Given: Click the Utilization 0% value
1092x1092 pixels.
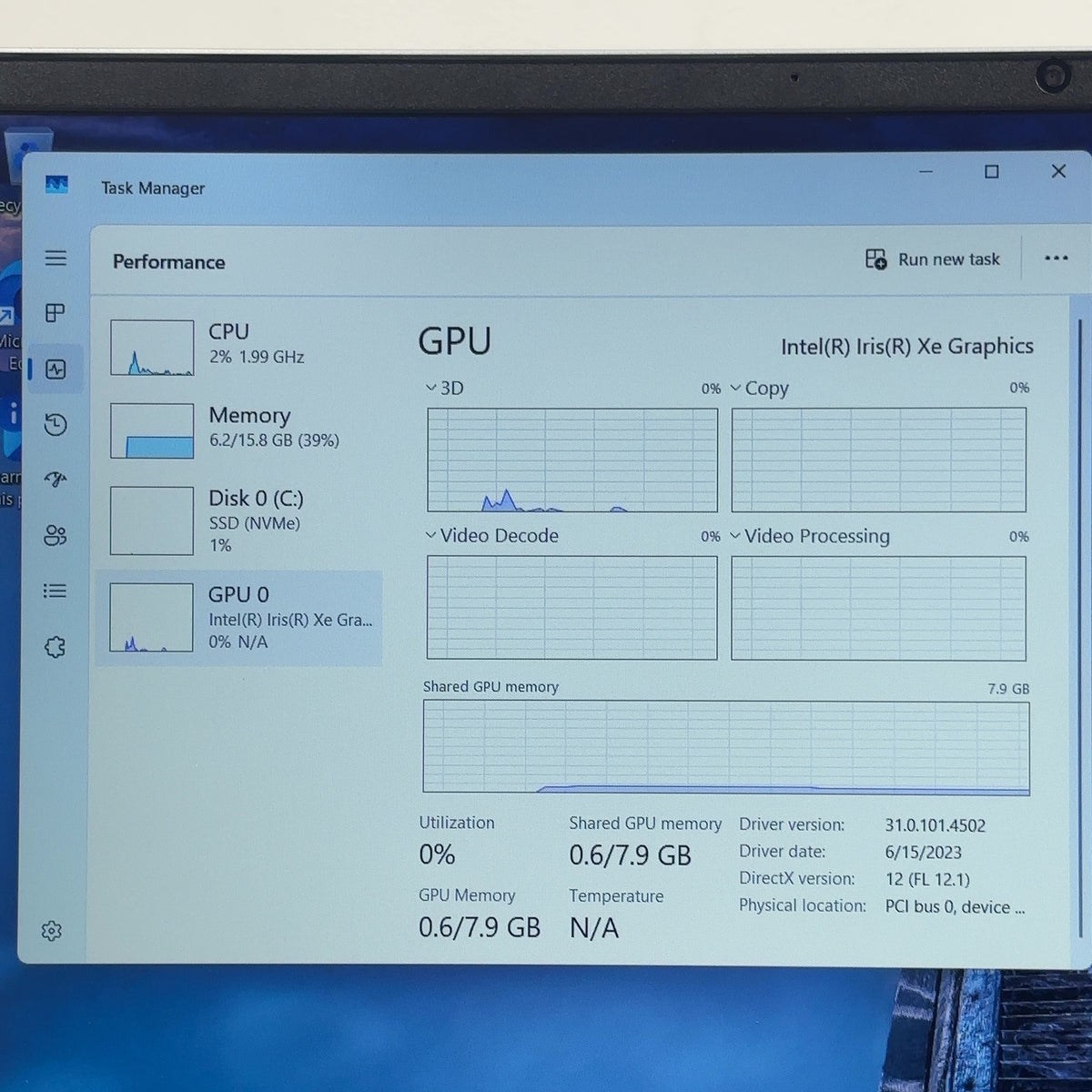Looking at the screenshot, I should point(437,854).
